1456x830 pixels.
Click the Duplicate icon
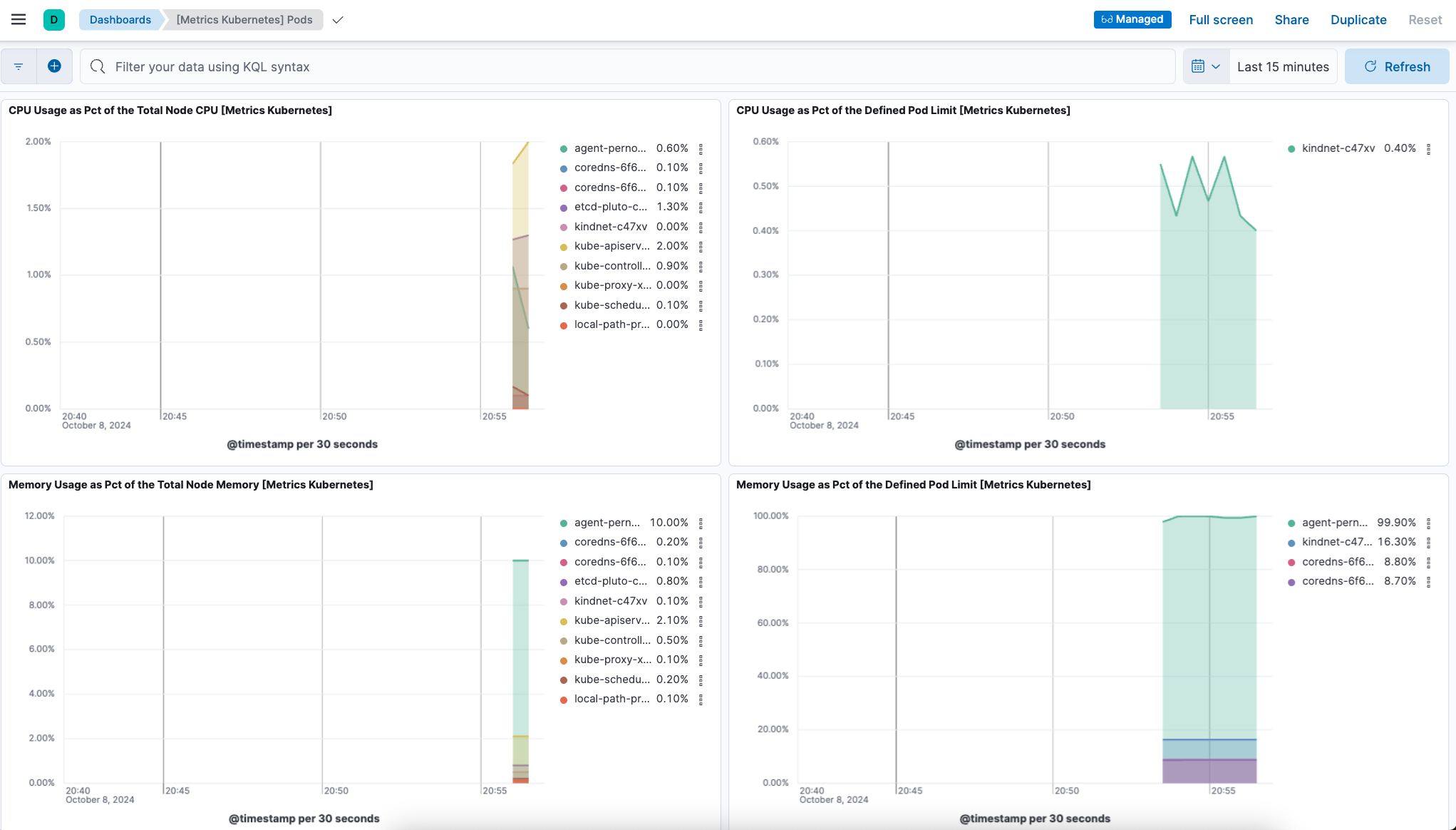tap(1358, 19)
